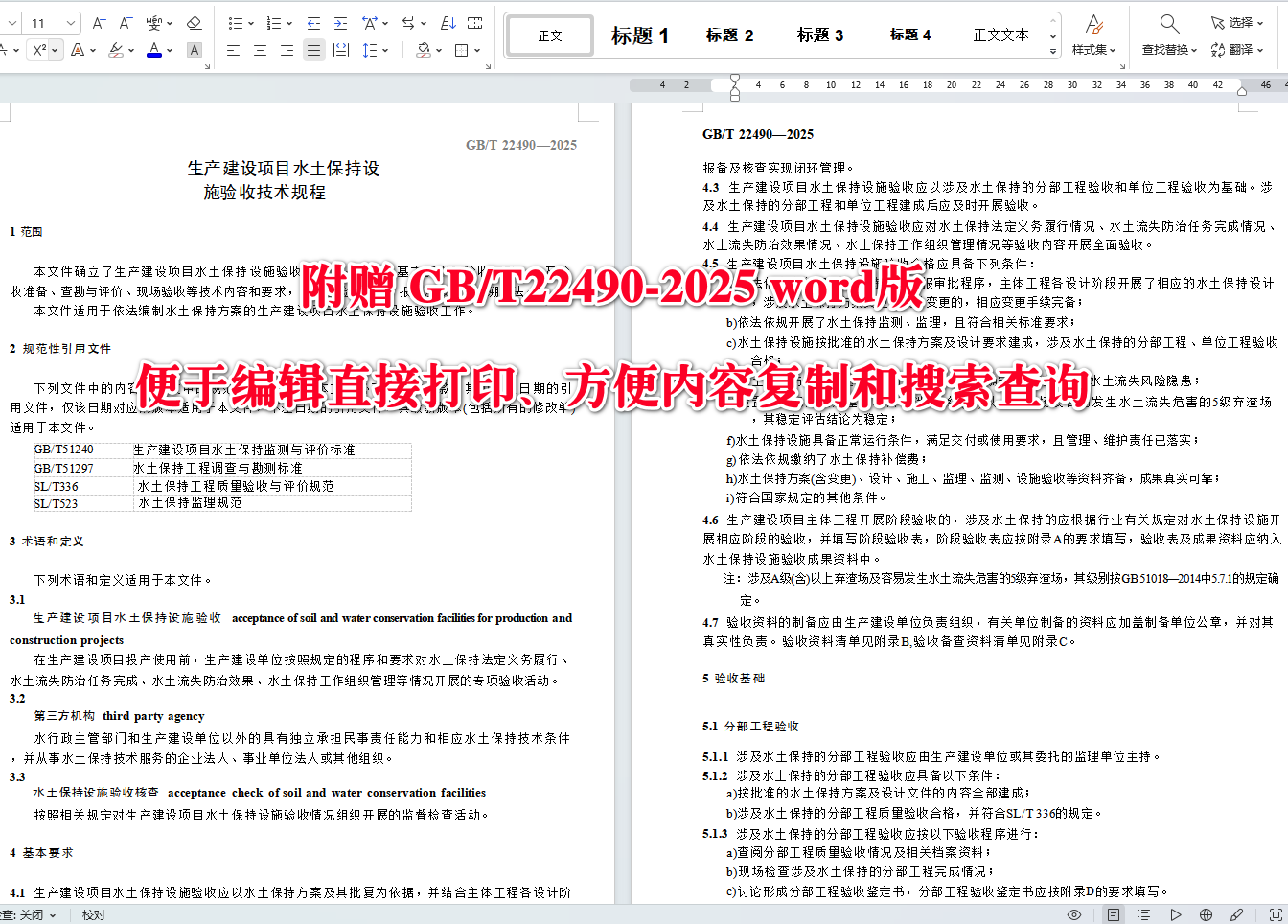Open the 选择 (Select) menu
The image size is (1288, 924).
point(1236,23)
